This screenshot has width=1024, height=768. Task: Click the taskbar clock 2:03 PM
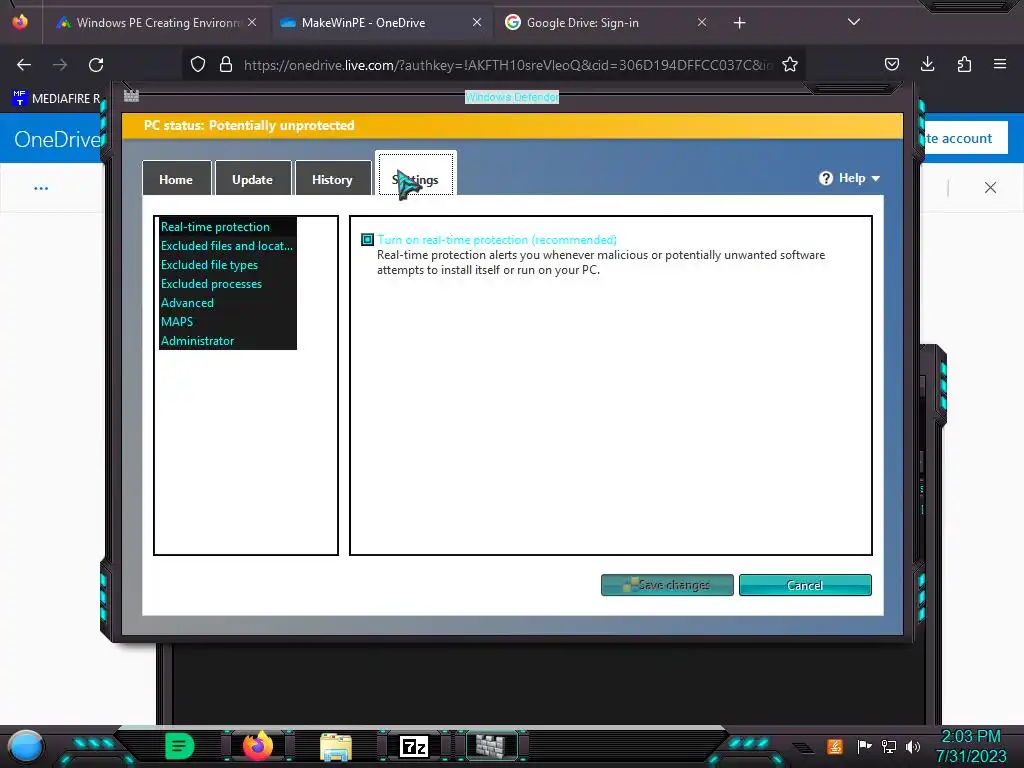point(970,737)
